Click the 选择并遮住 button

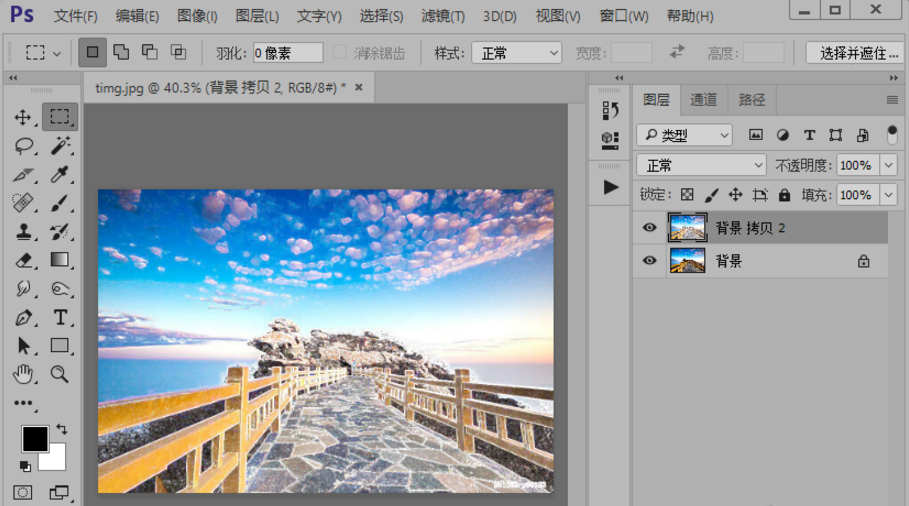855,53
